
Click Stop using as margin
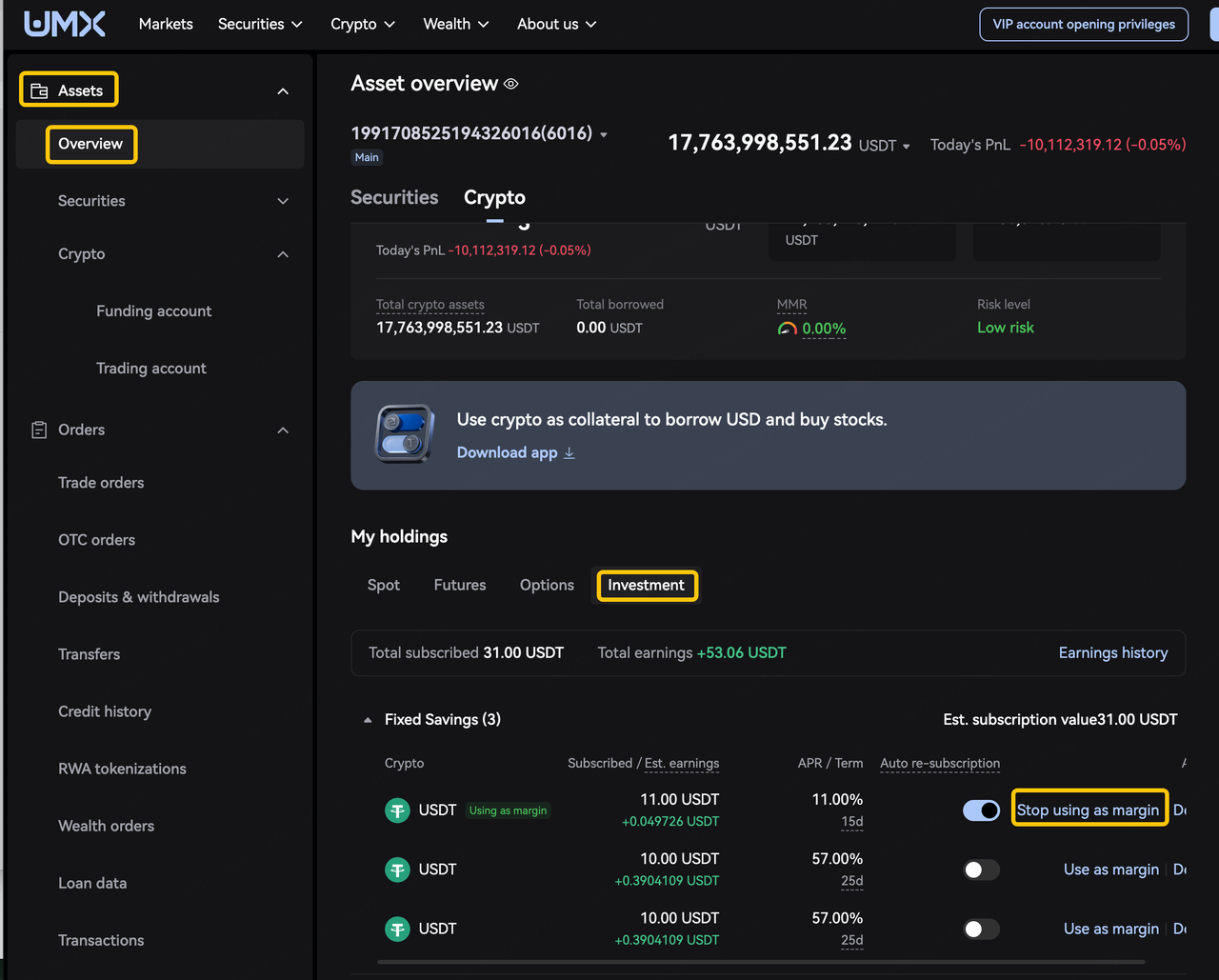(1089, 810)
